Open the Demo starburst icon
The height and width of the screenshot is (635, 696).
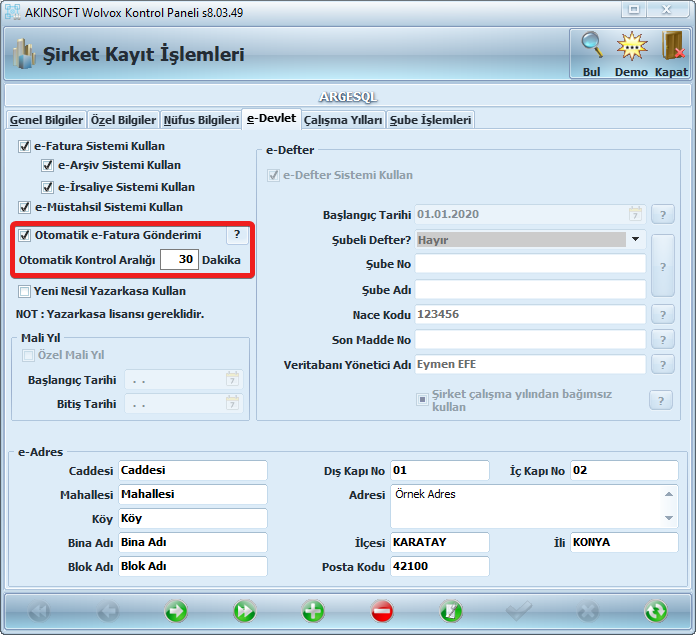pos(632,46)
